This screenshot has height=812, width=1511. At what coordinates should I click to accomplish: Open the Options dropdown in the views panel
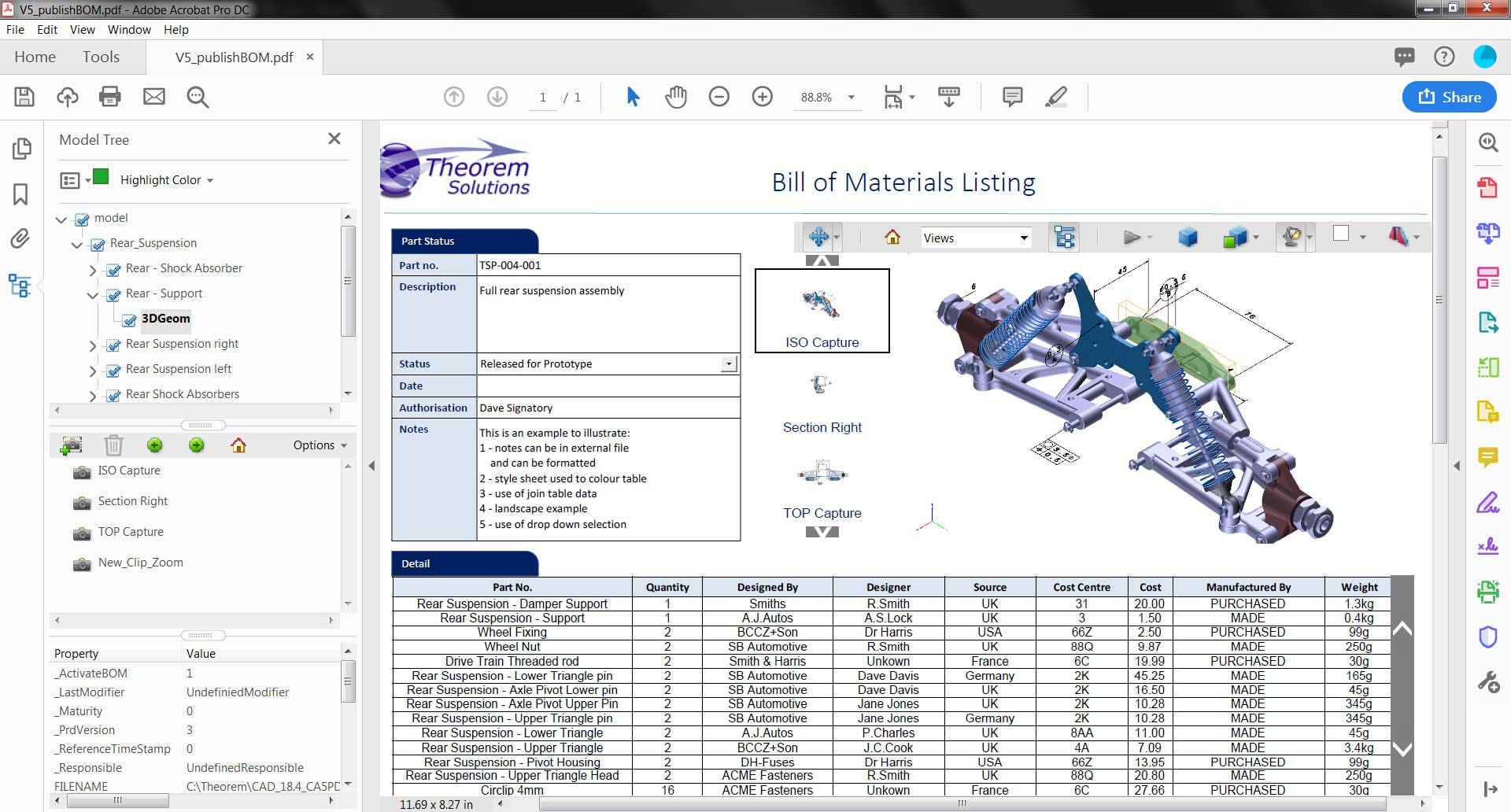pos(317,445)
